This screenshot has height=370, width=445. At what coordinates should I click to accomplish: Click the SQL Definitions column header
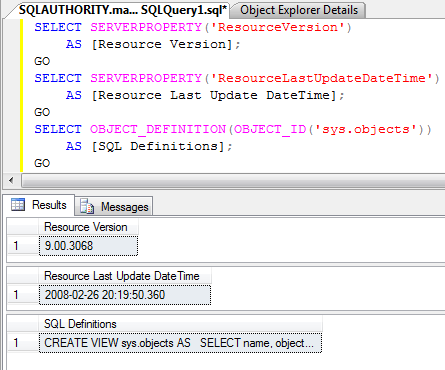coord(180,324)
